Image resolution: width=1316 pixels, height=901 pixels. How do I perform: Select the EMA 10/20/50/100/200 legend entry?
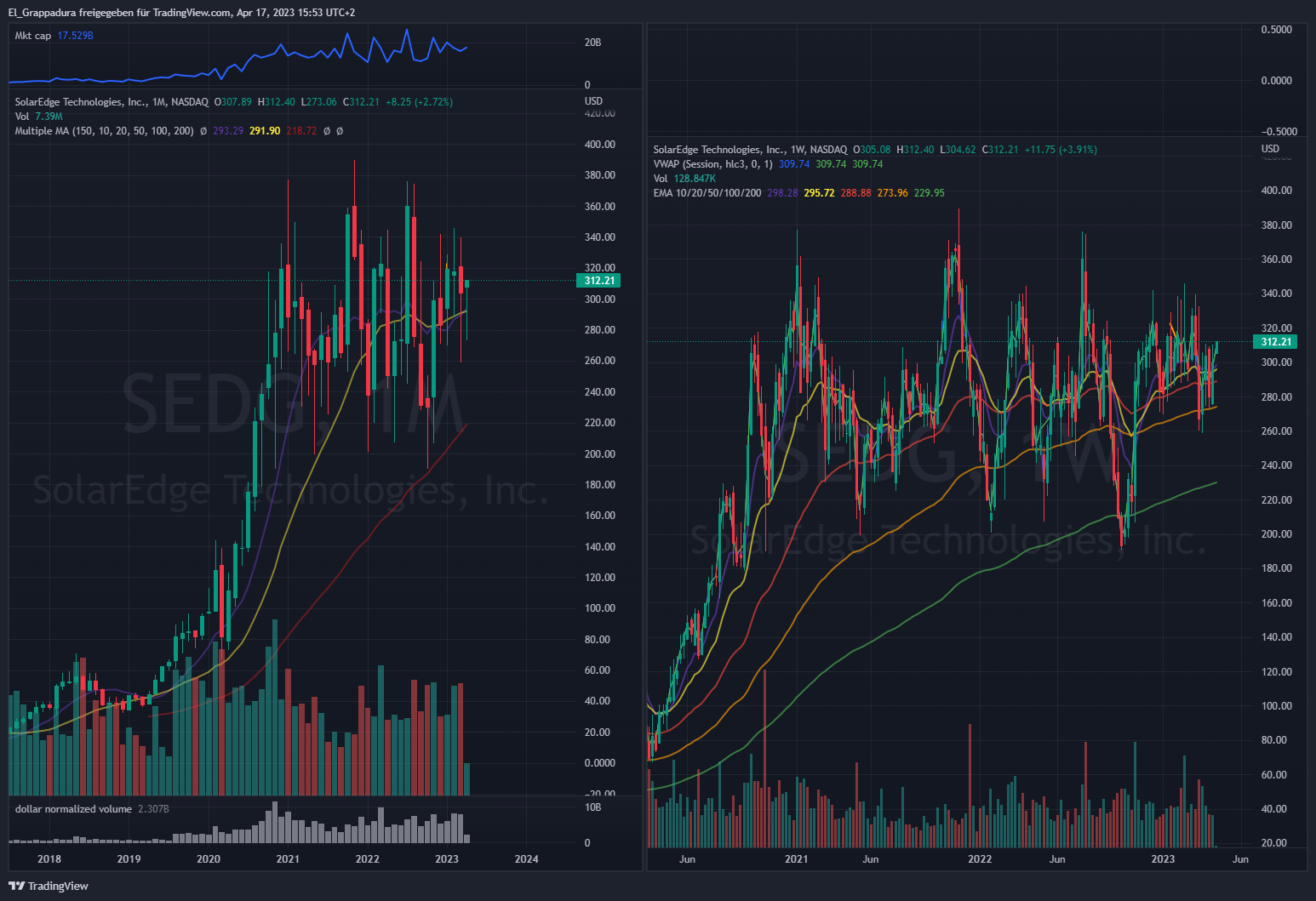coord(707,193)
